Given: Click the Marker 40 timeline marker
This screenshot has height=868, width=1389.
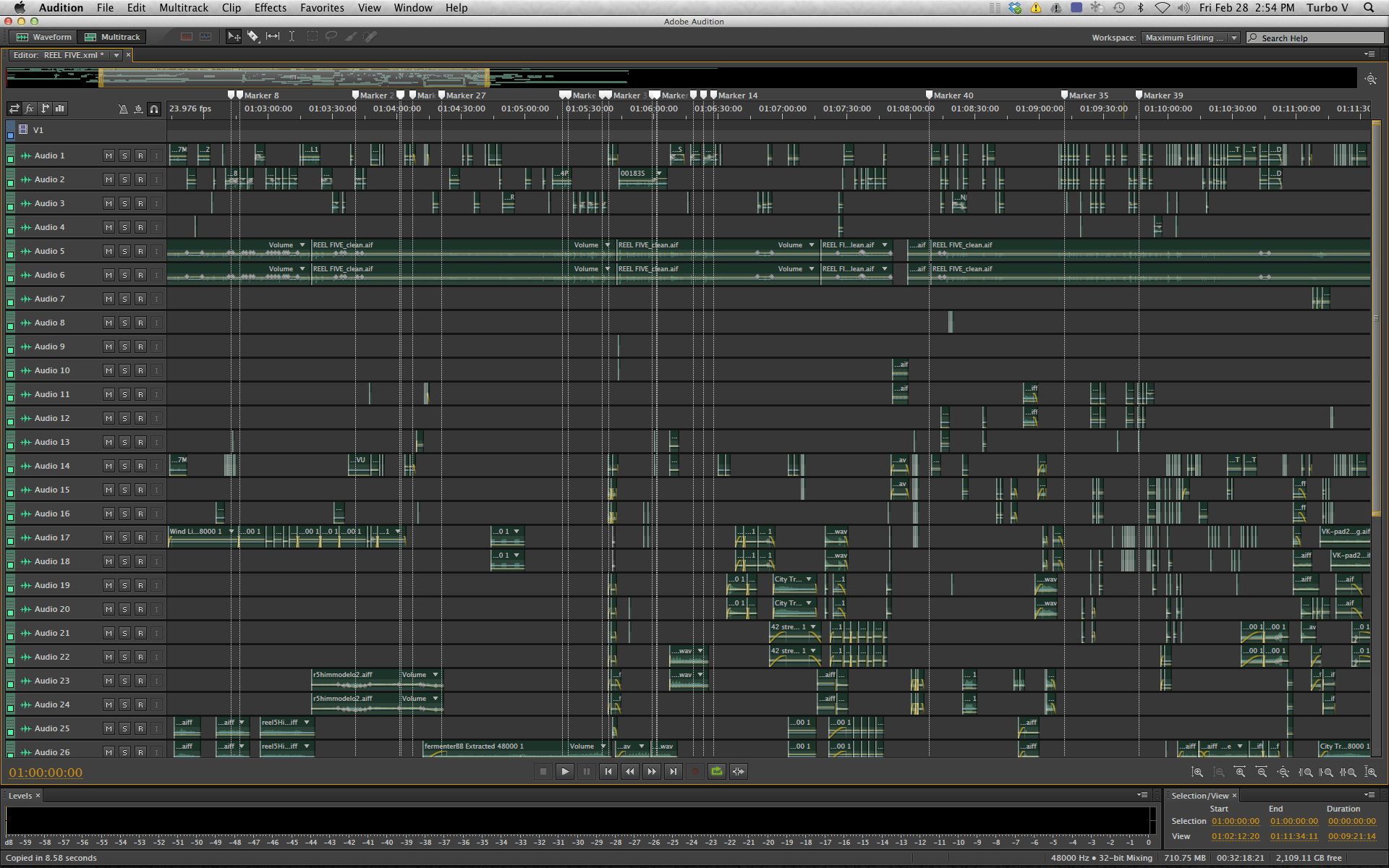Looking at the screenshot, I should 928,95.
